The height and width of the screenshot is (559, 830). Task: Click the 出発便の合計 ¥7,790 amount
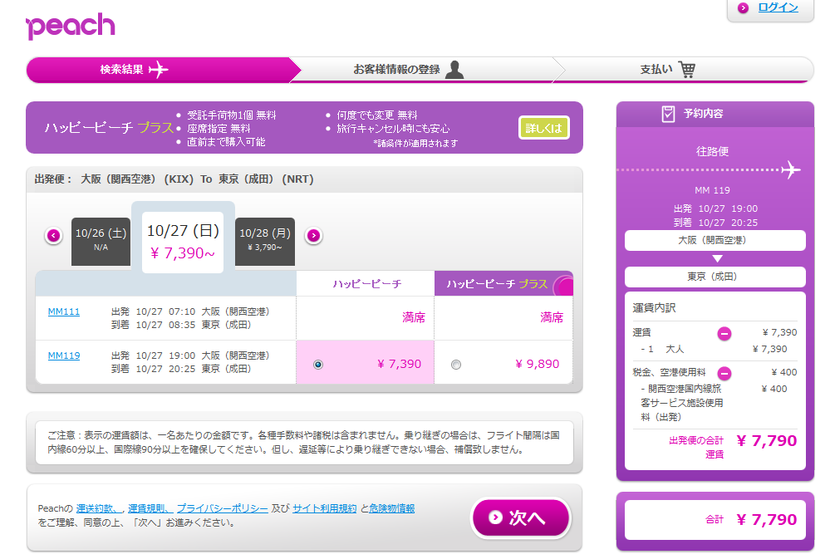coord(766,441)
